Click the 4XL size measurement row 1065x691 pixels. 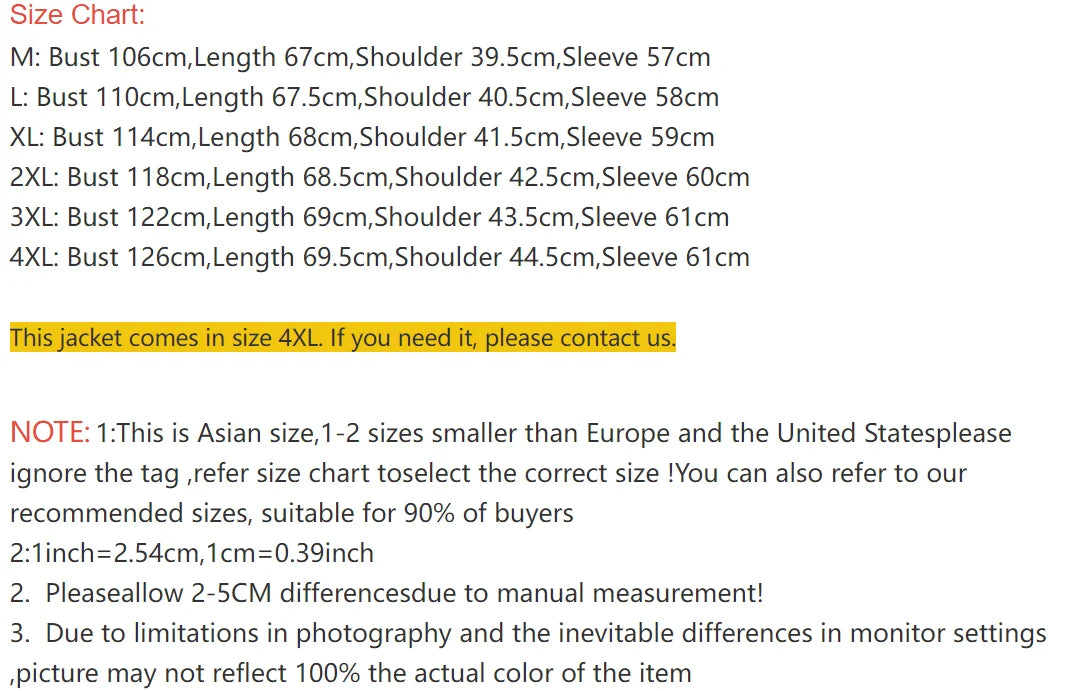[x=379, y=257]
